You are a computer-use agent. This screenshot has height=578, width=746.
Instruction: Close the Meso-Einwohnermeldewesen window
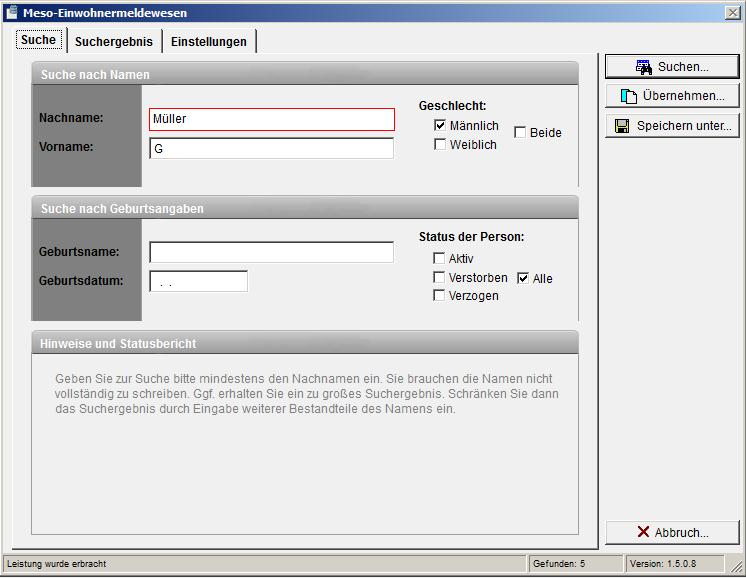731,13
